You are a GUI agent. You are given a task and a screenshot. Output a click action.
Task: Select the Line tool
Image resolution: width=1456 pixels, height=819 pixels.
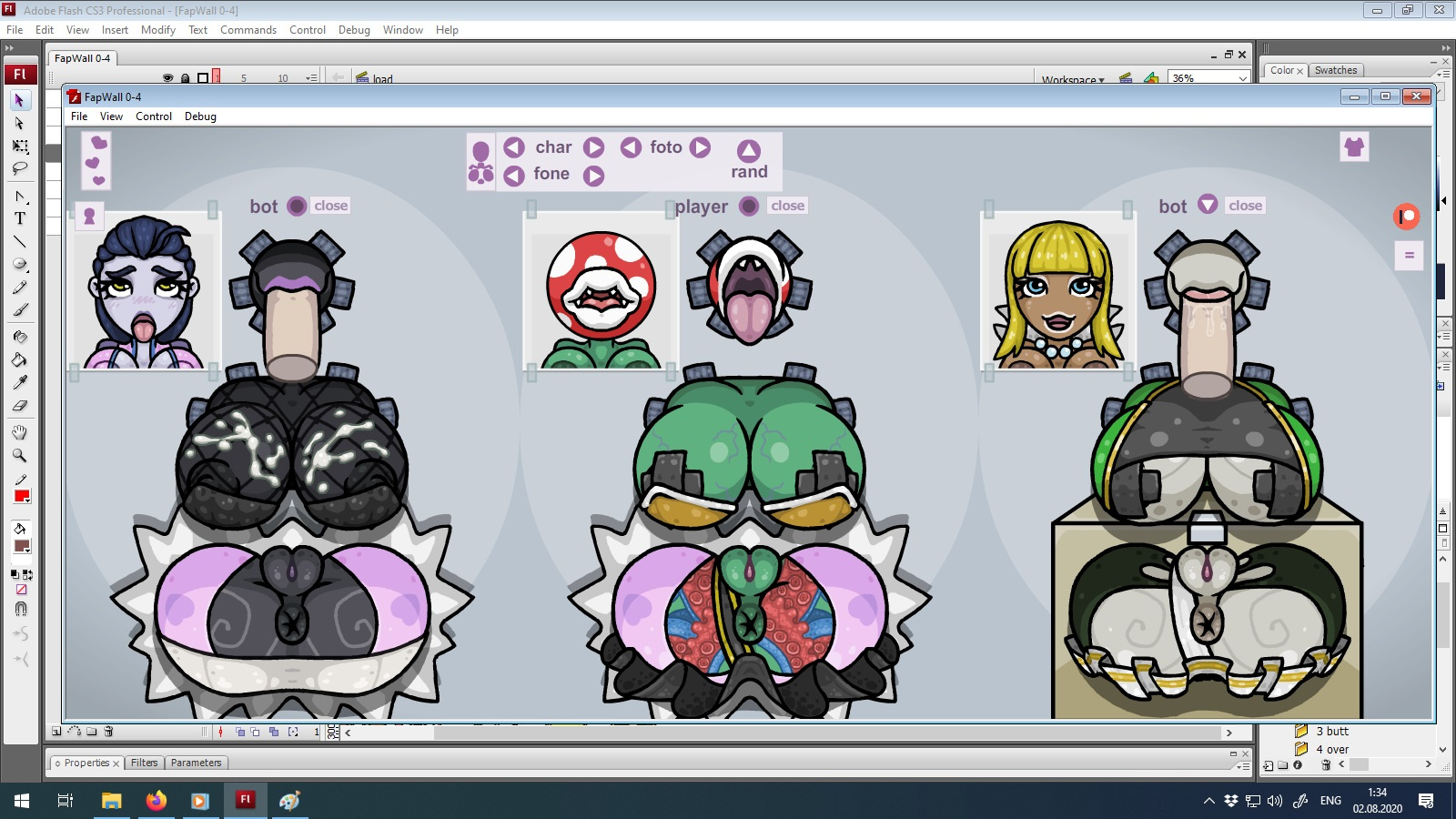click(x=19, y=241)
